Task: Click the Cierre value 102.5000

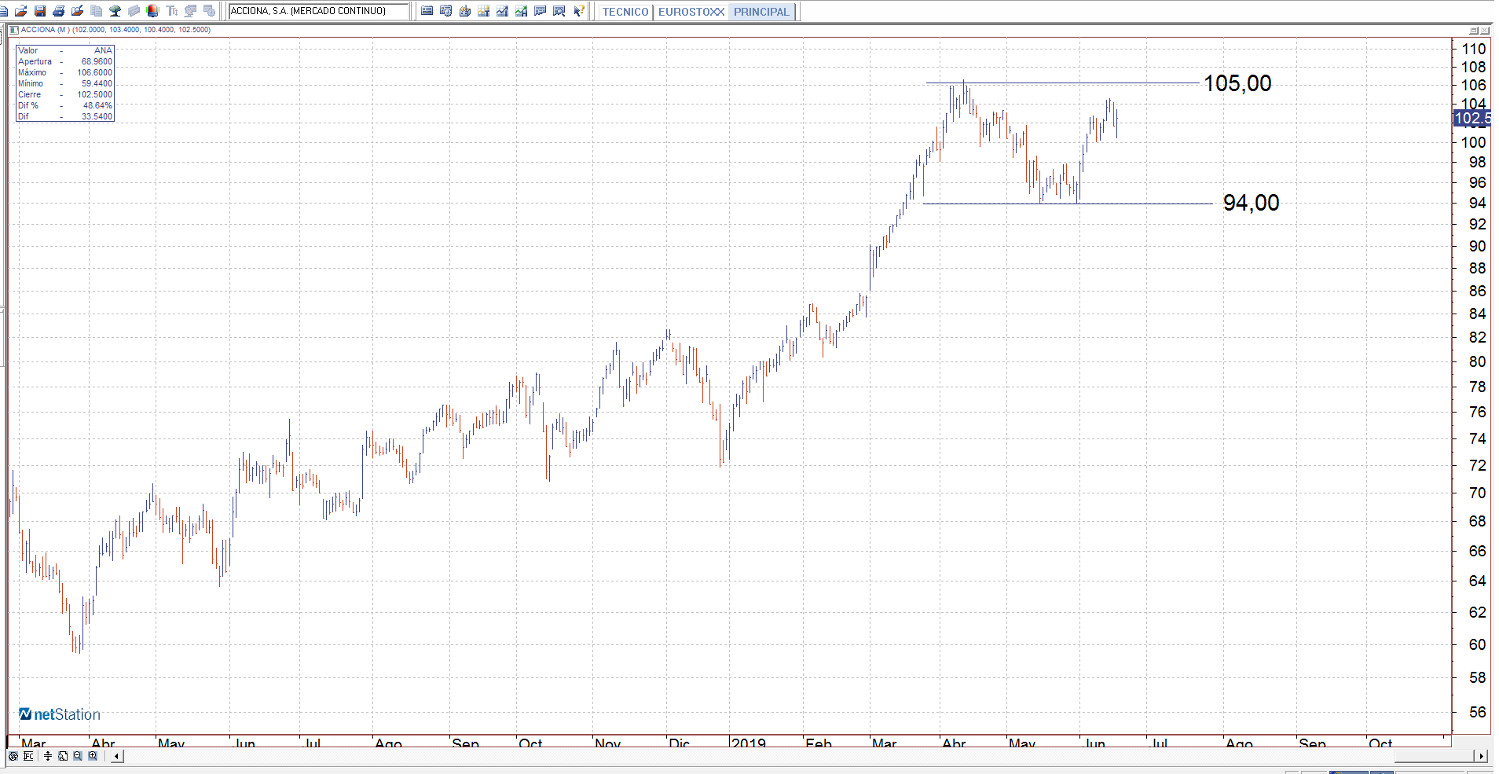Action: 95,94
